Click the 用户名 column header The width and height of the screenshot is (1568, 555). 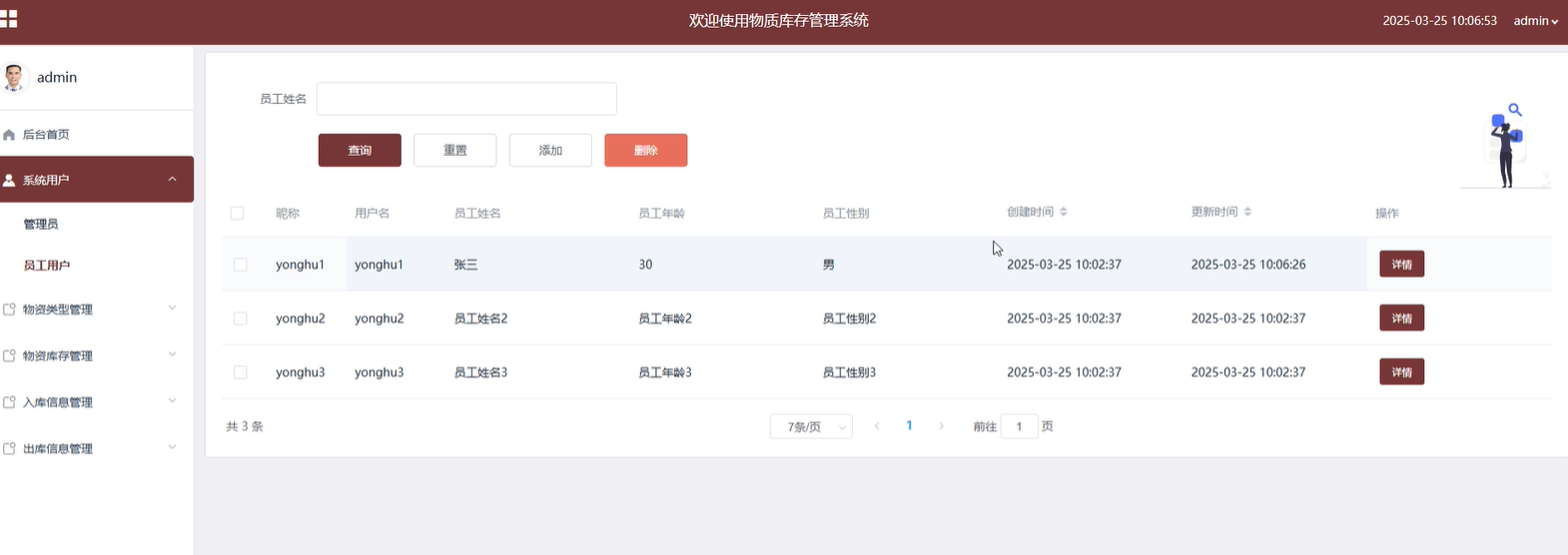373,214
